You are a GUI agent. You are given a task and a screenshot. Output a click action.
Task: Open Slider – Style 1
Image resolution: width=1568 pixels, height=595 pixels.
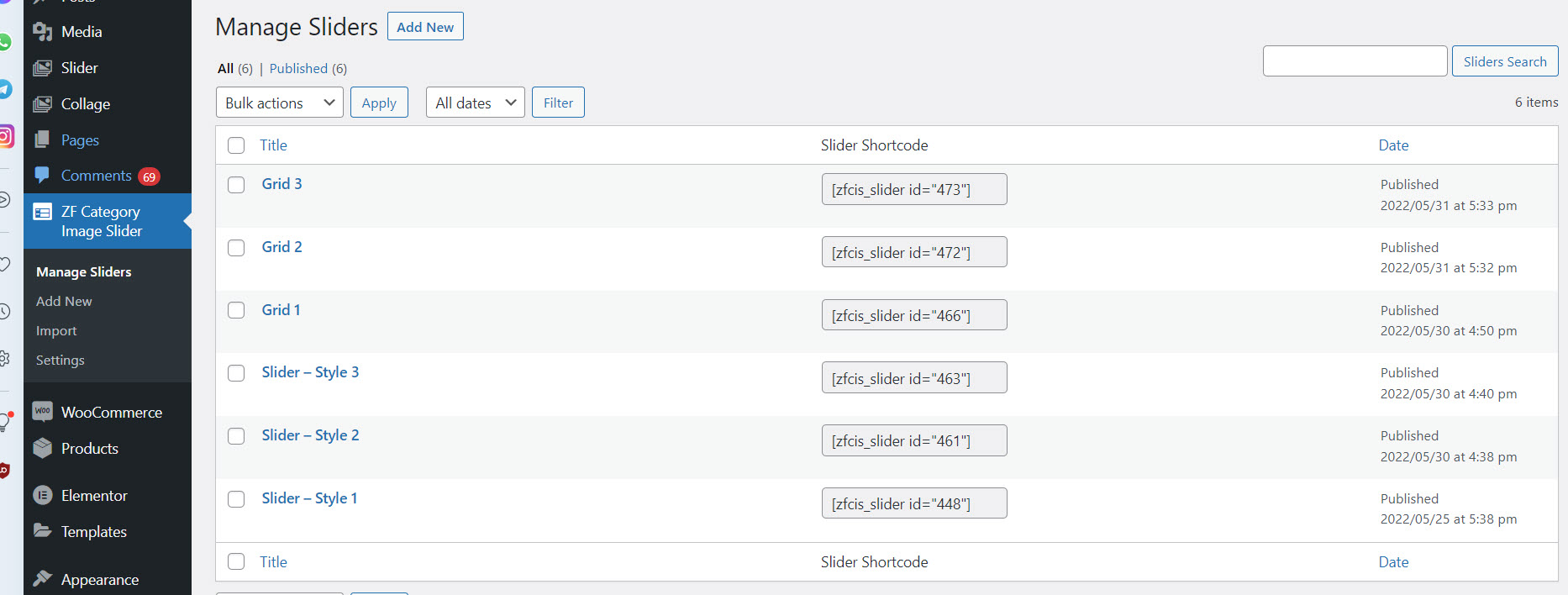point(309,498)
